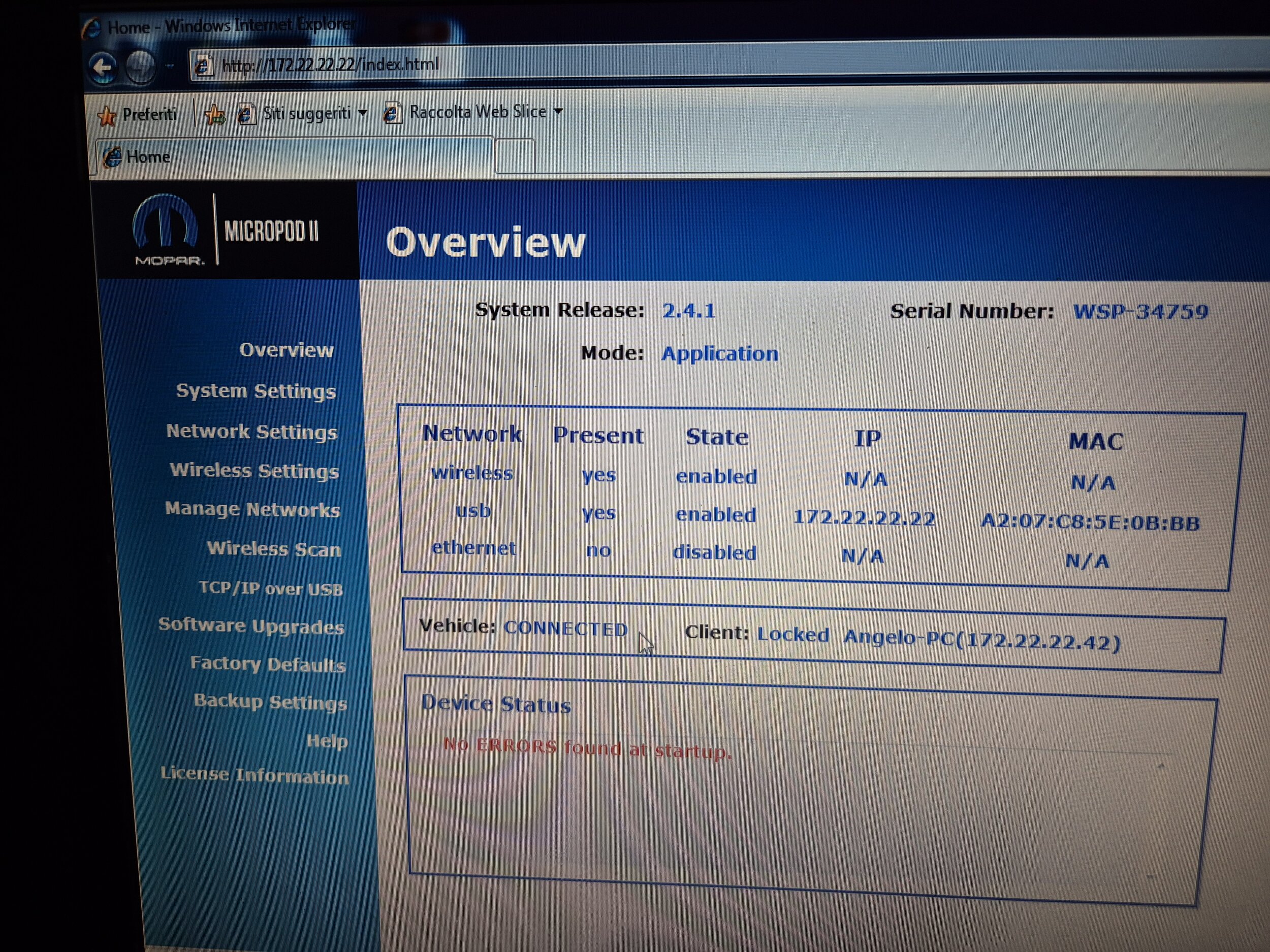The height and width of the screenshot is (952, 1270).
Task: Click the page icon in the address bar
Action: click(203, 67)
